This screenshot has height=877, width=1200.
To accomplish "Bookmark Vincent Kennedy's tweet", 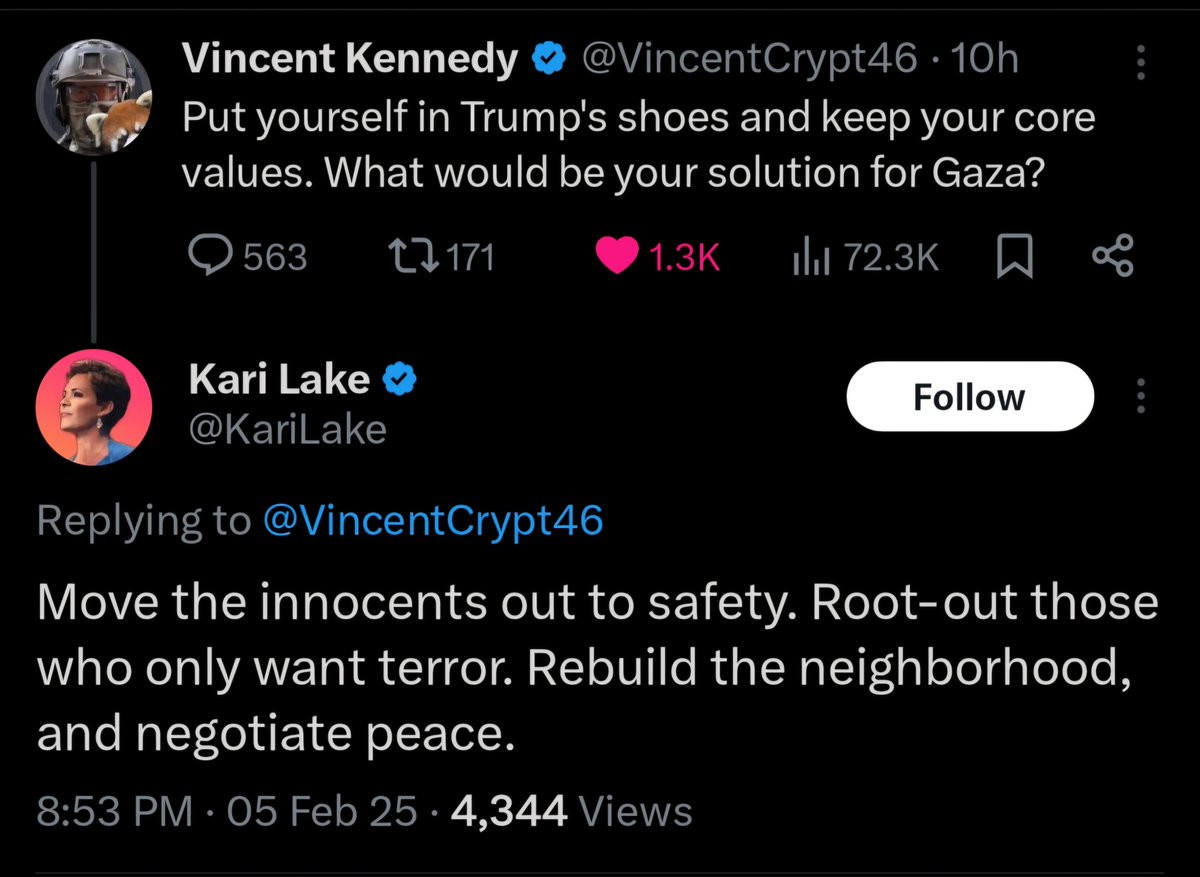I will [x=1012, y=257].
